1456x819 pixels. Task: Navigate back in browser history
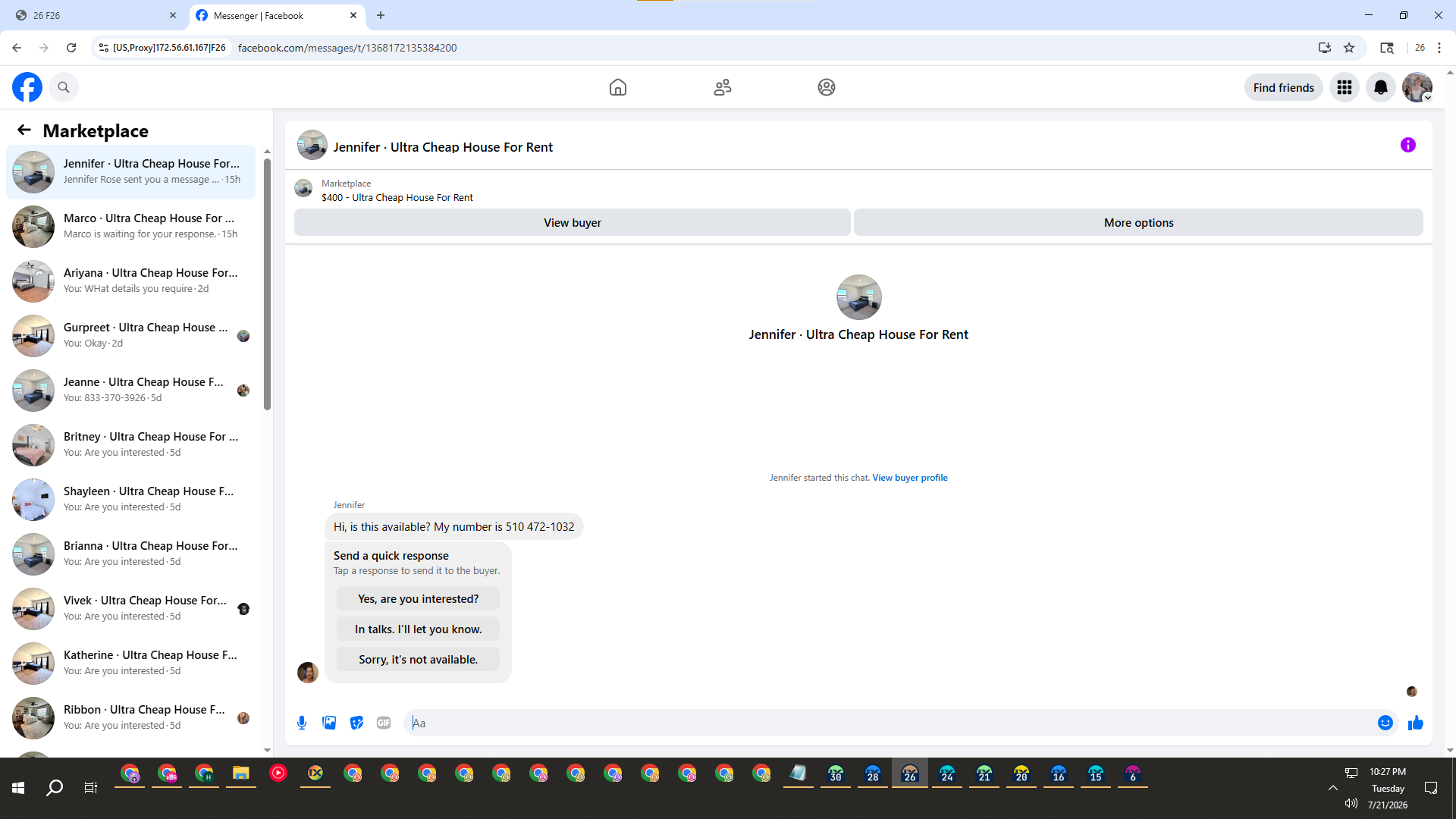click(x=17, y=48)
